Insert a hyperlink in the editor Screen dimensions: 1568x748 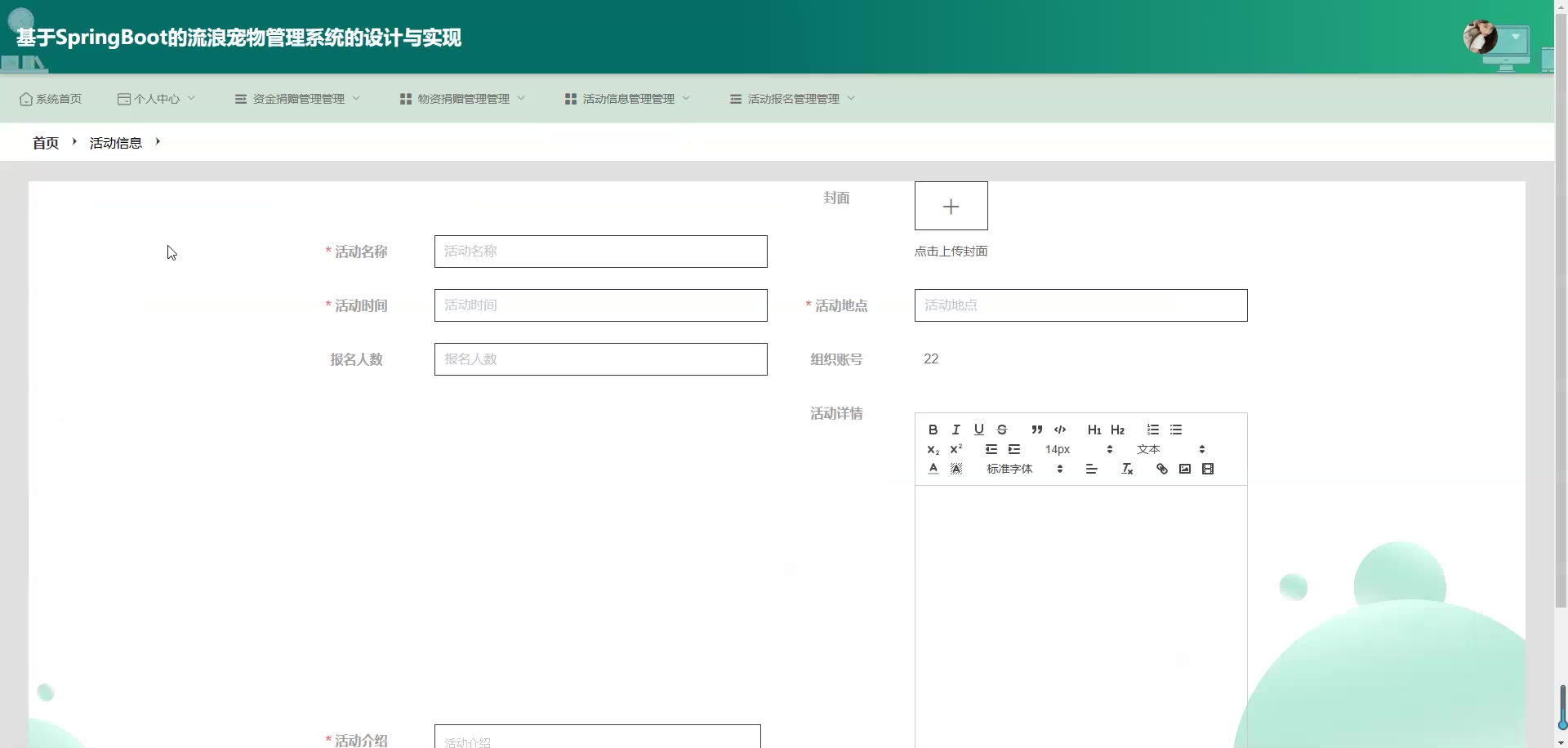[1161, 469]
